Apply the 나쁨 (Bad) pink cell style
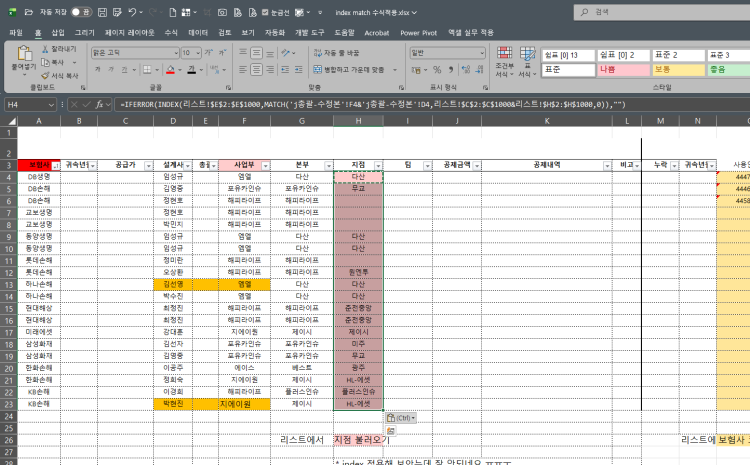Viewport: 750px width, 465px height. [x=623, y=69]
